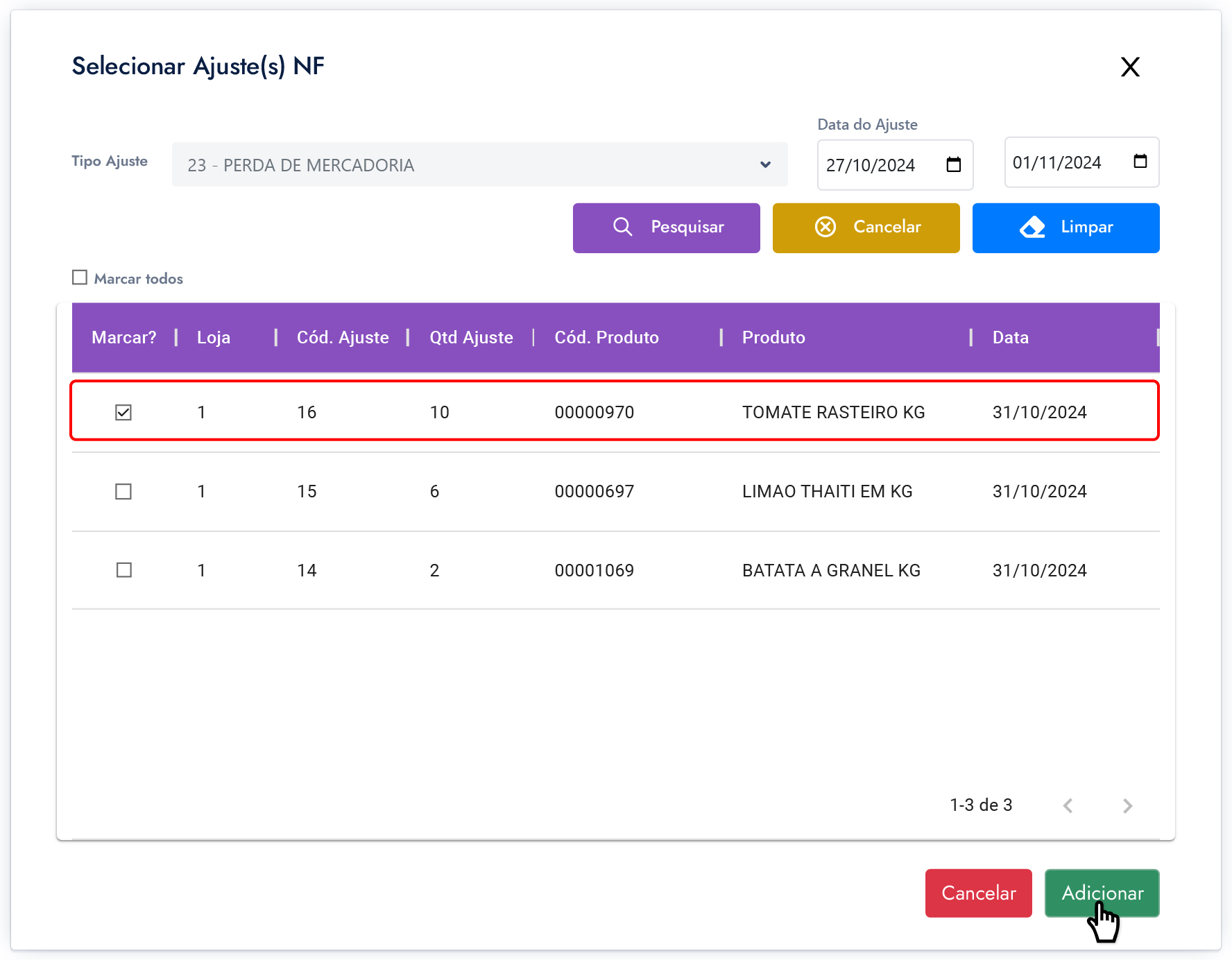1232x960 pixels.
Task: Click the green Adicionar button
Action: point(1102,893)
